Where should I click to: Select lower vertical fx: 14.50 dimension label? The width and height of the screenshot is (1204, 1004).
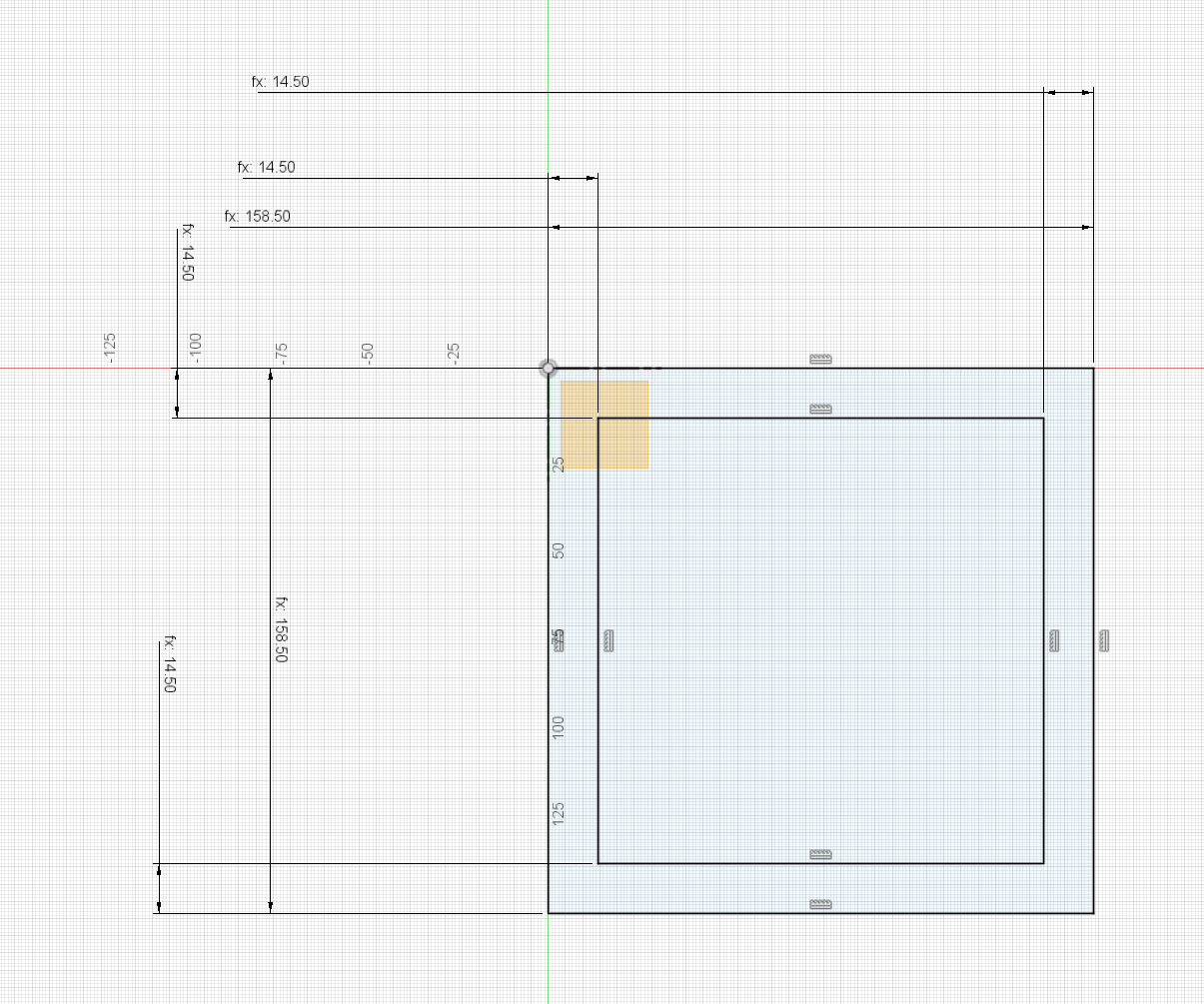(x=169, y=664)
